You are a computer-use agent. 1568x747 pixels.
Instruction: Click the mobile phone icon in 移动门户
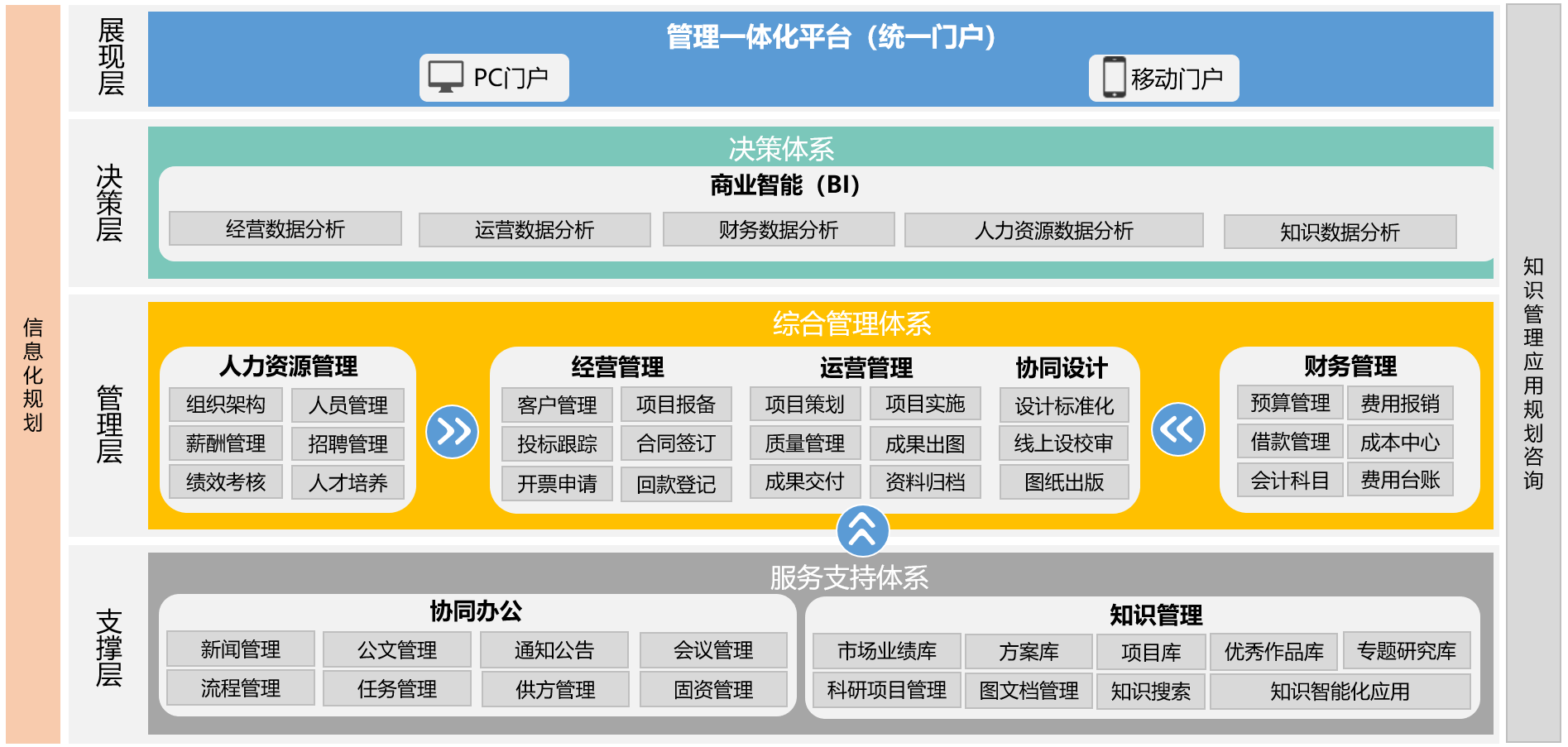tap(1115, 77)
